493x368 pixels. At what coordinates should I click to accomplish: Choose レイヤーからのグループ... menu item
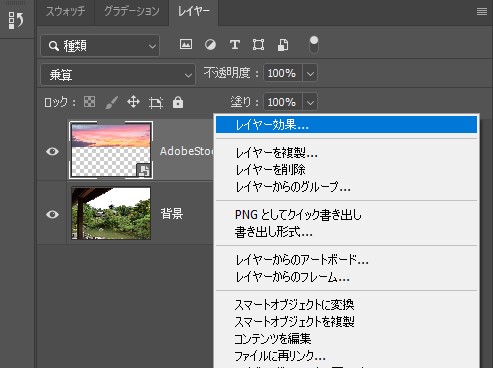coord(346,187)
